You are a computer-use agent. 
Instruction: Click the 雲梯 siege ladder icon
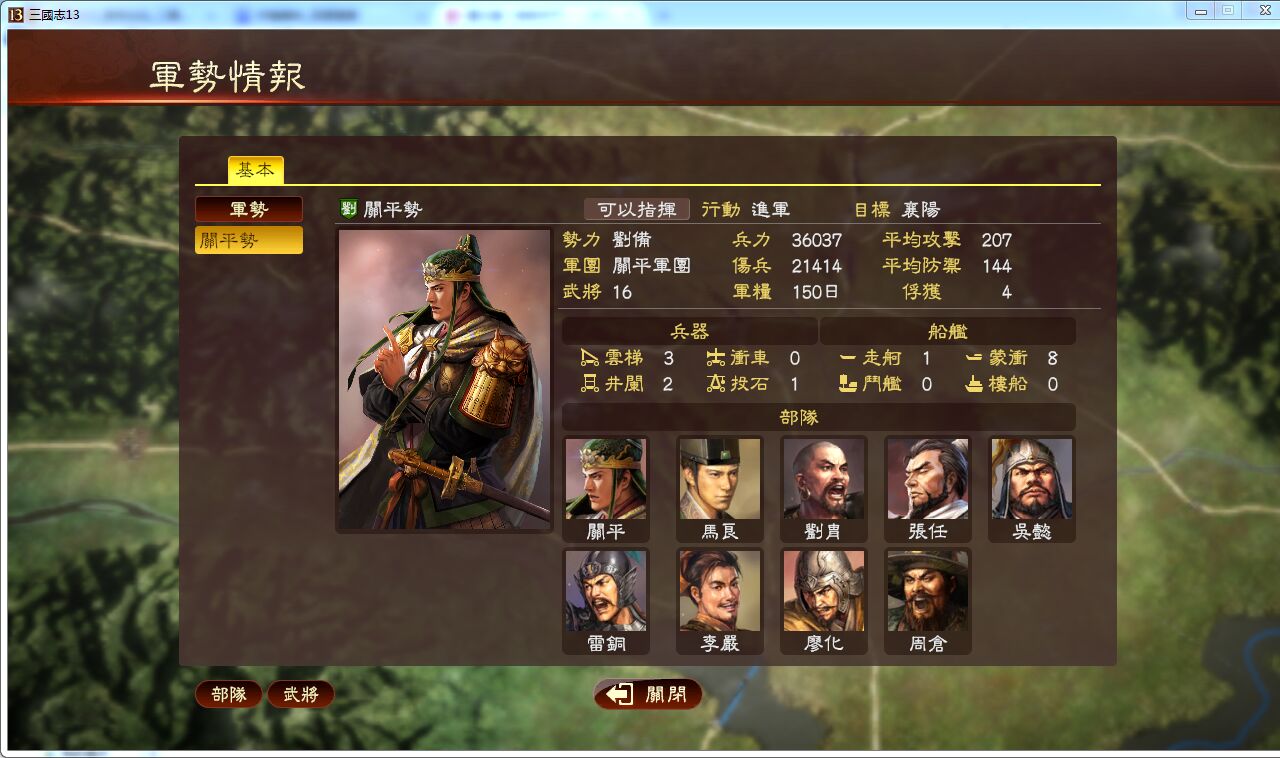point(590,358)
